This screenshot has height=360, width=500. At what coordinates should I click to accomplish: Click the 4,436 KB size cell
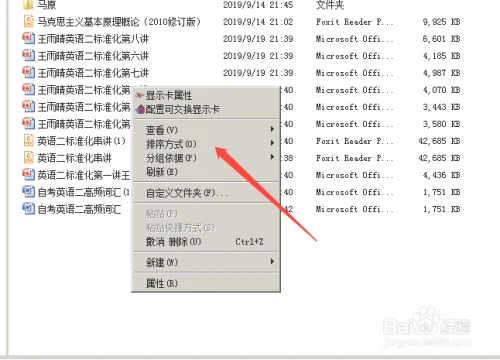441,175
